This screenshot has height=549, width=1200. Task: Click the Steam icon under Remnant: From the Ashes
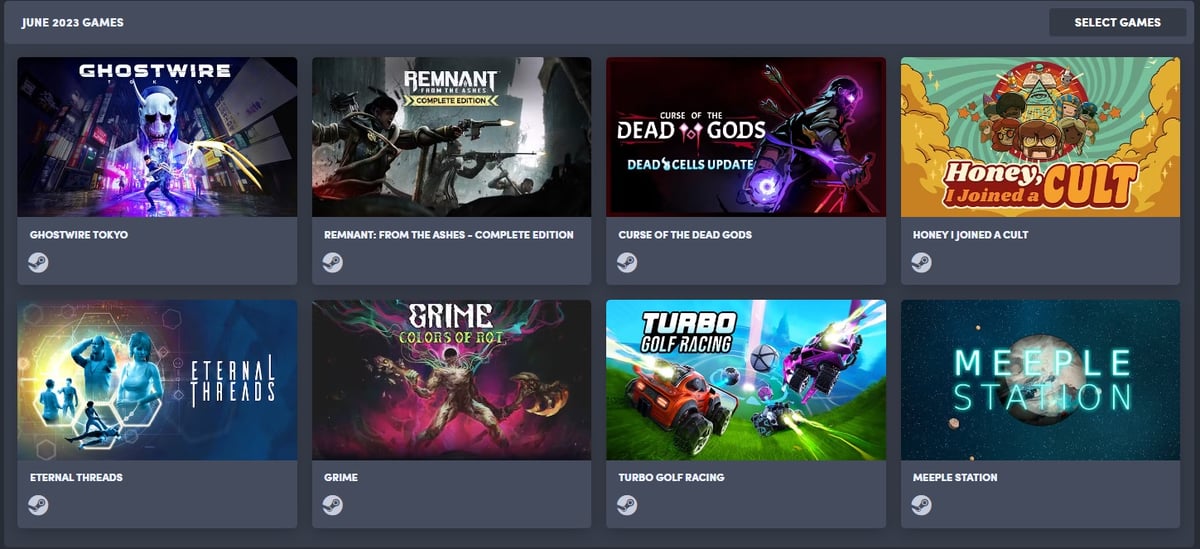tap(333, 263)
